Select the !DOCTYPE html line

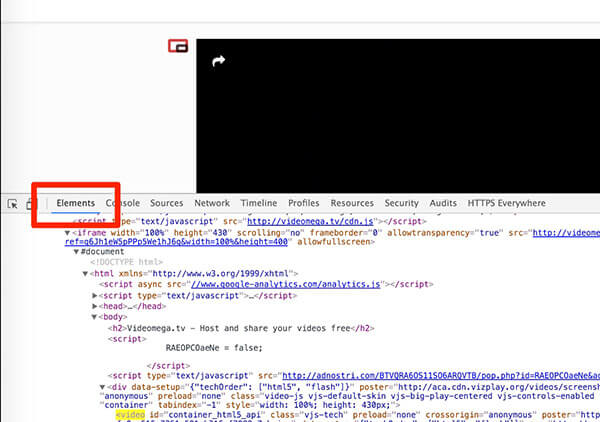pyautogui.click(x=127, y=262)
